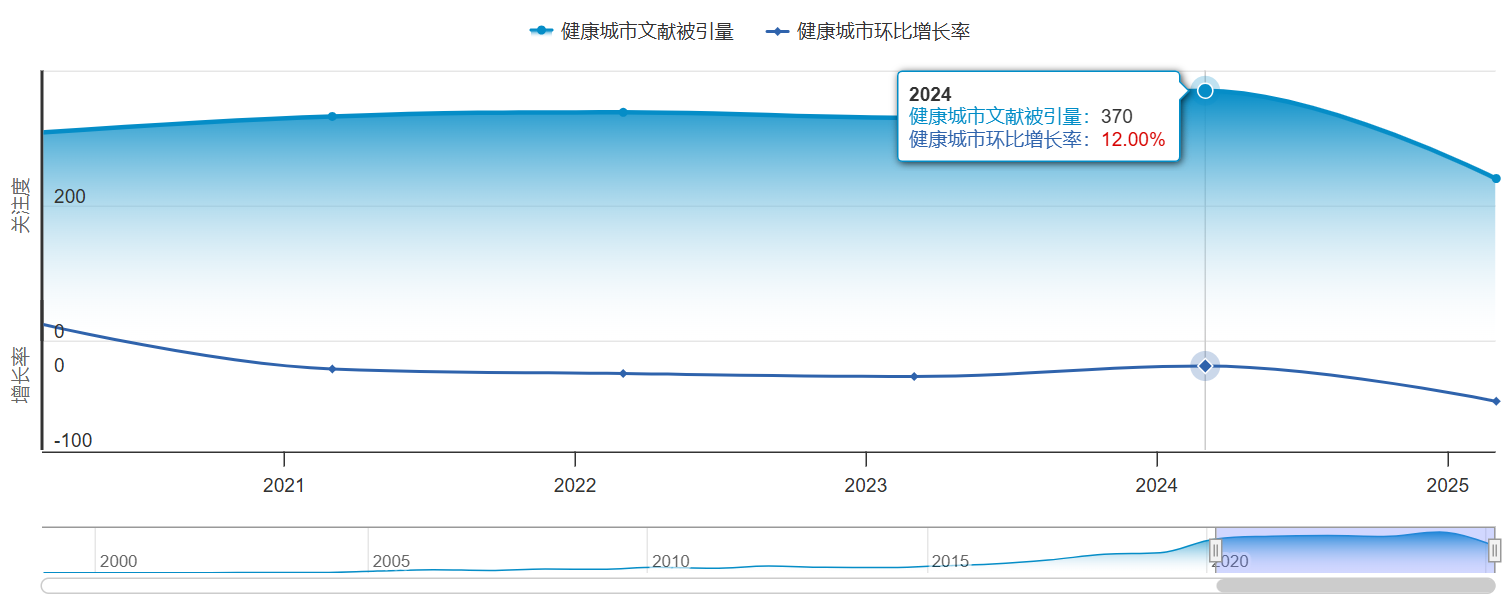Select the highlighted 2024 growth rate diamond marker

point(1205,366)
